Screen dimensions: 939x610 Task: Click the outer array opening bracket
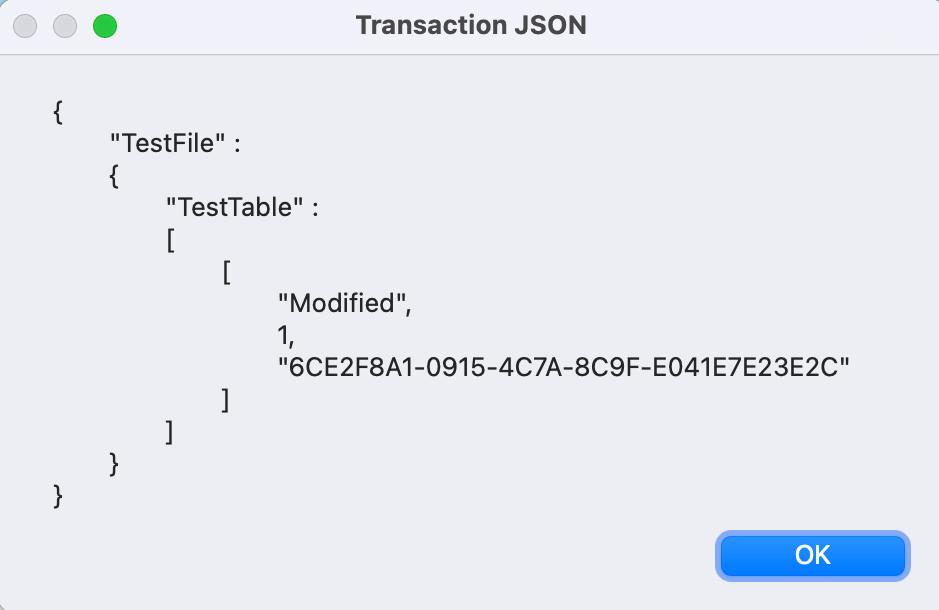click(x=170, y=239)
